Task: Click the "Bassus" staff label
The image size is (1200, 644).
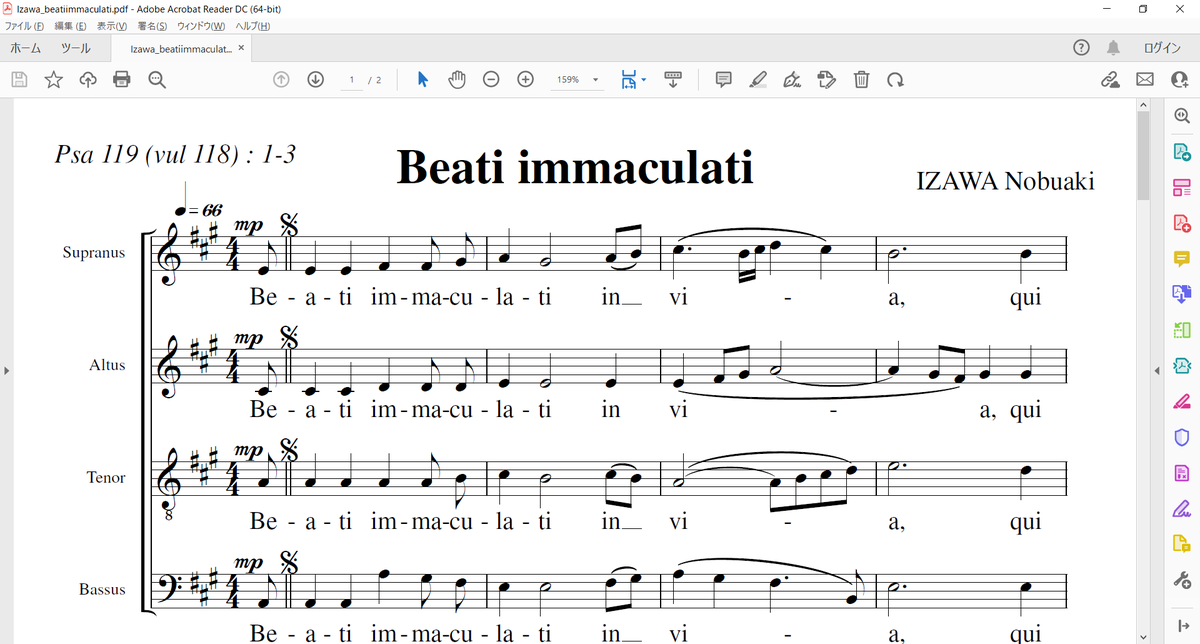Action: pyautogui.click(x=103, y=589)
